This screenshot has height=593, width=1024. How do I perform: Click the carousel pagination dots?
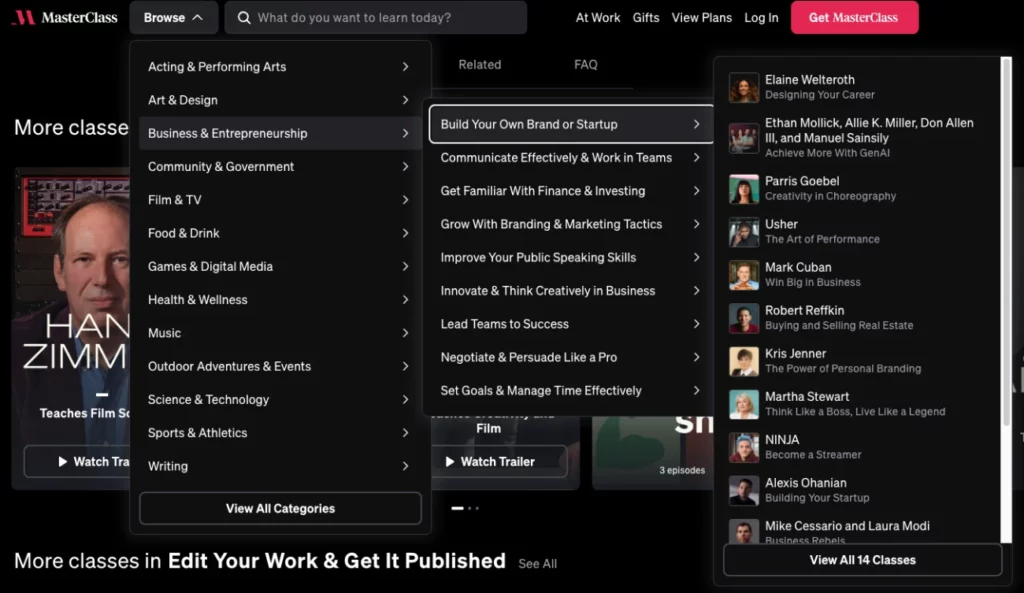click(465, 508)
